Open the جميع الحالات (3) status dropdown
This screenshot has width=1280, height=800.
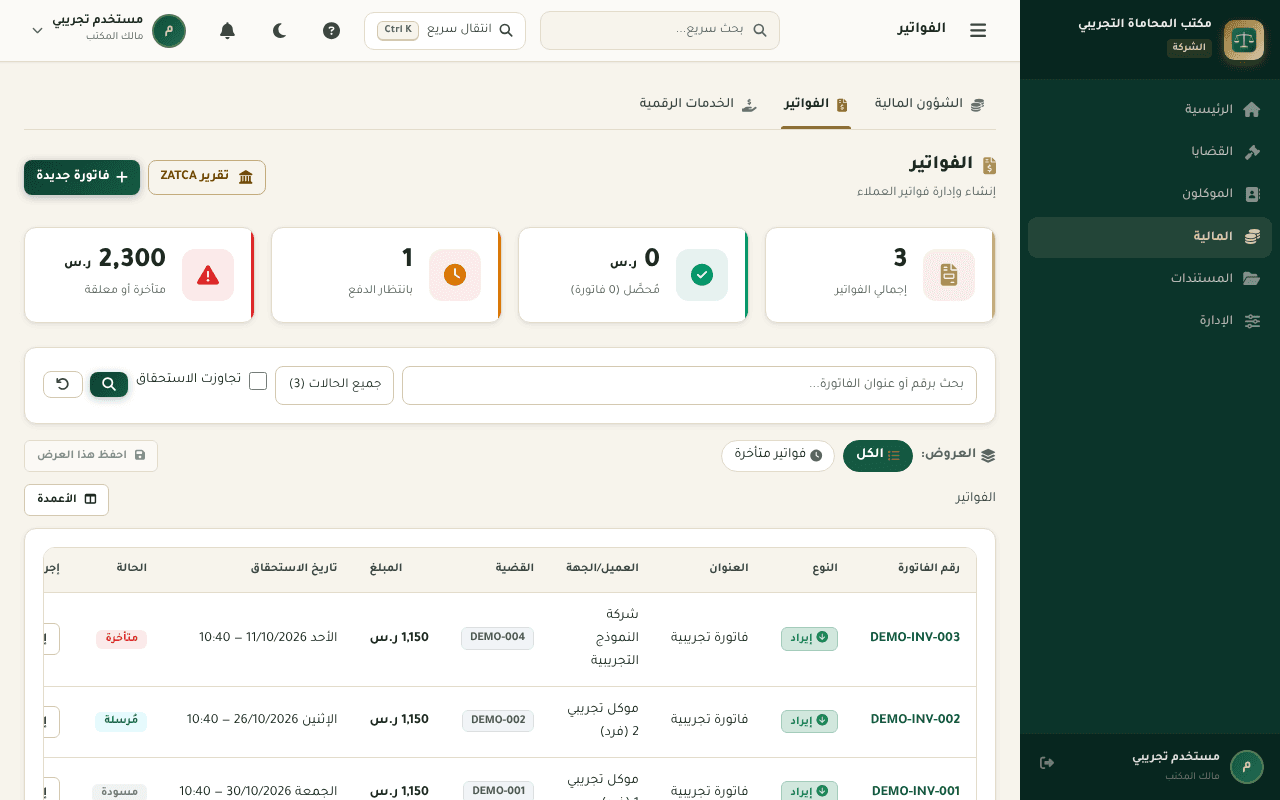pos(334,385)
